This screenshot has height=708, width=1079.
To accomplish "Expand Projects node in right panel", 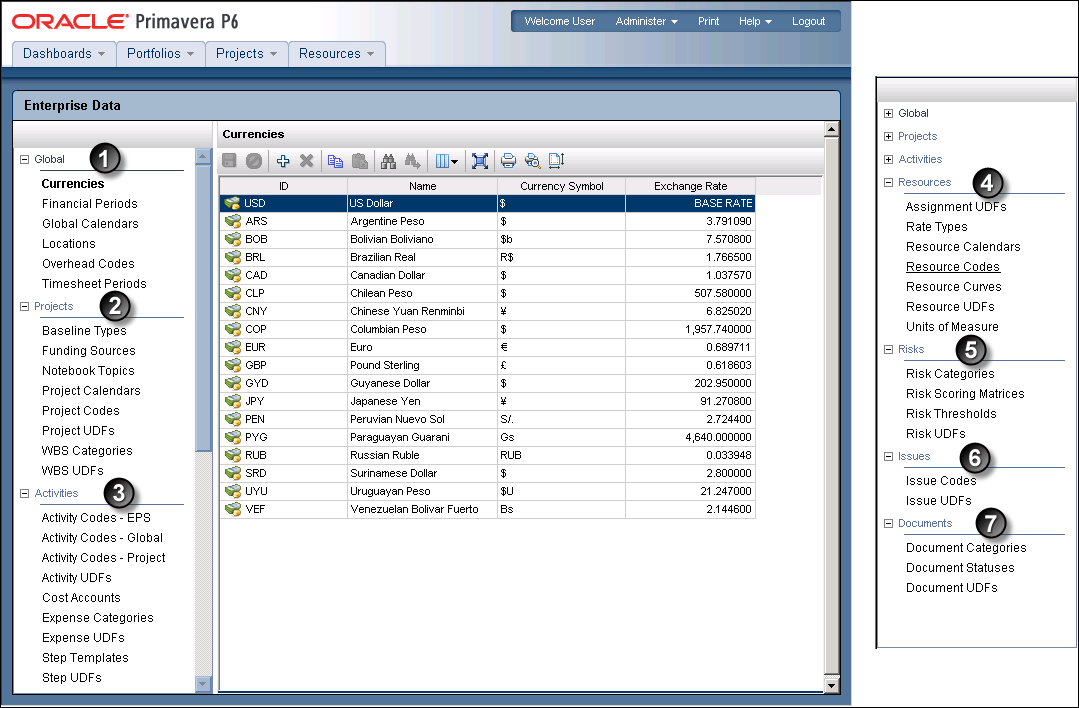I will tap(888, 136).
